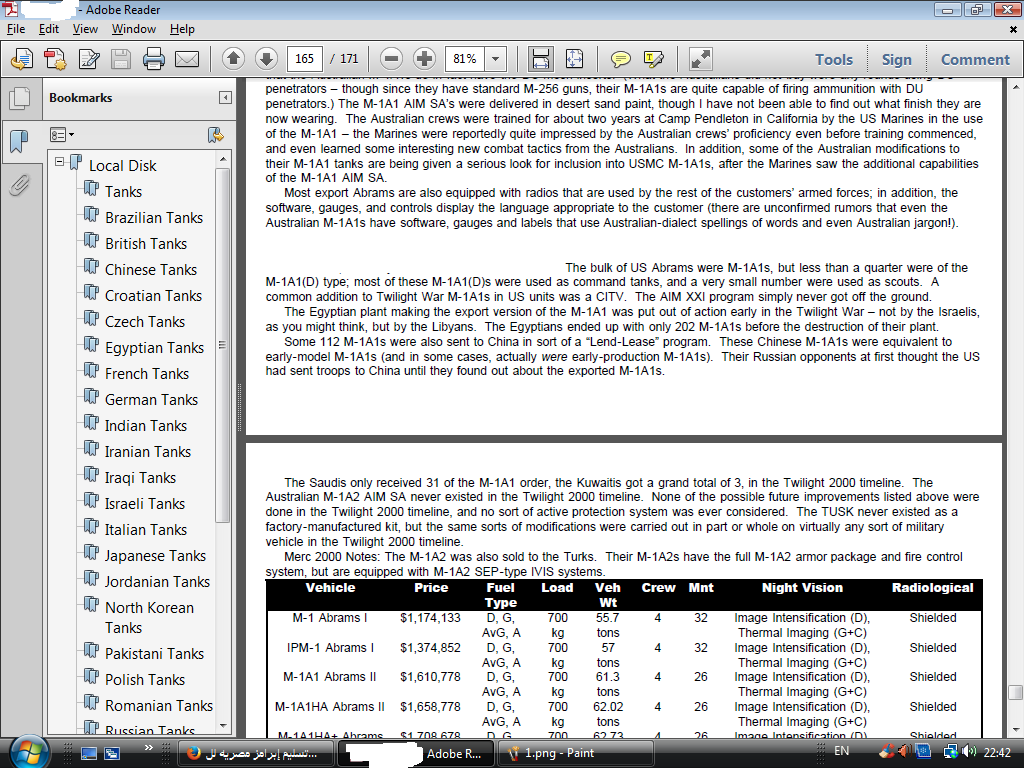This screenshot has width=1024, height=768.
Task: Open the Window menu
Action: click(x=133, y=29)
